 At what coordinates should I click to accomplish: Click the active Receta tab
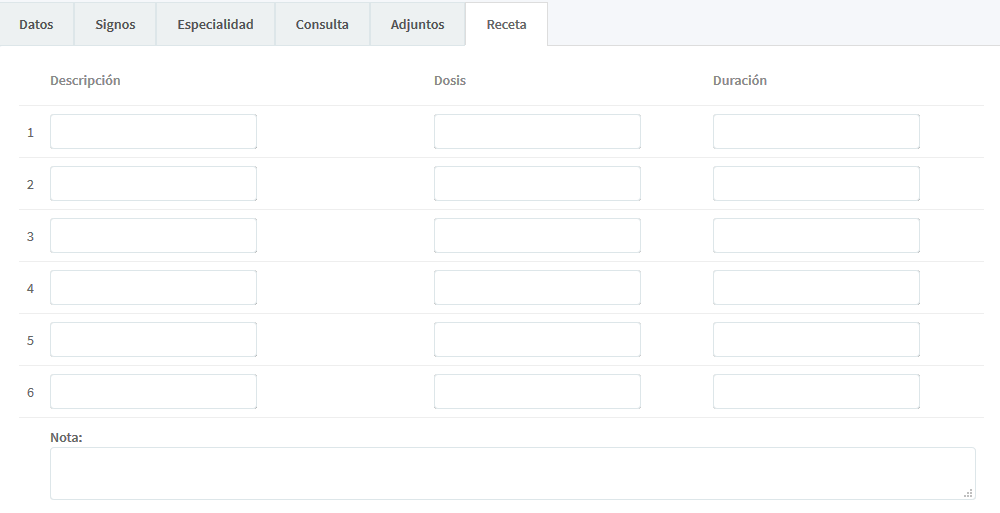coord(506,25)
